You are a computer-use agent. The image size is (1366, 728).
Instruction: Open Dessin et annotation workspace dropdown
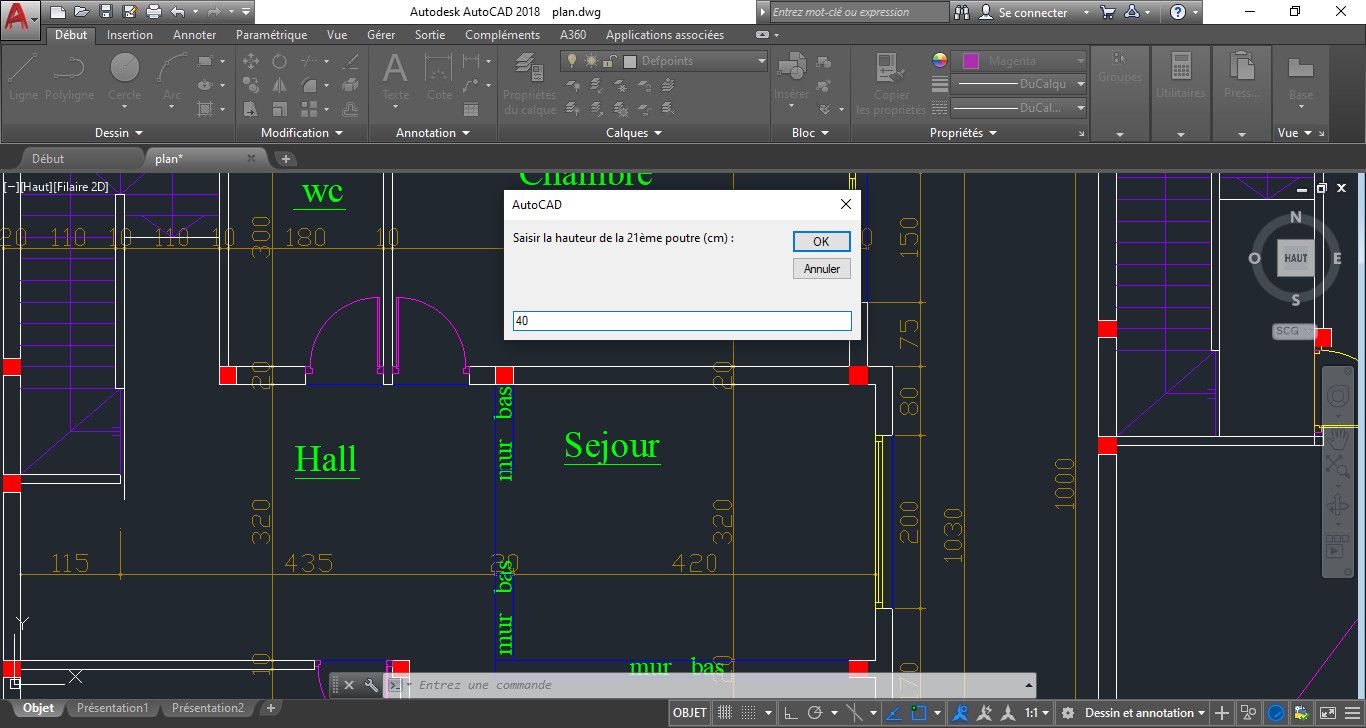1146,713
